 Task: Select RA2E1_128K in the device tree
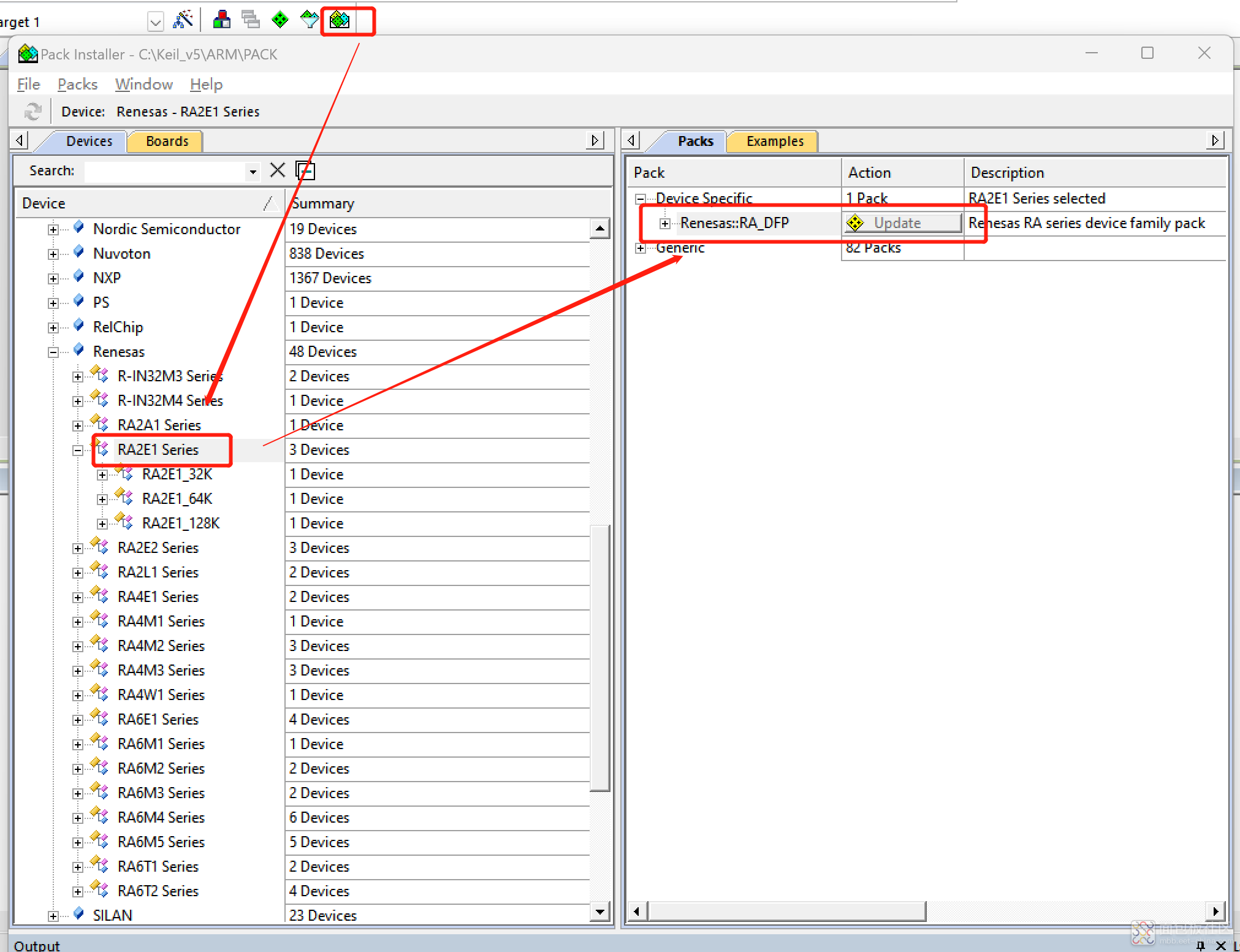(x=181, y=523)
